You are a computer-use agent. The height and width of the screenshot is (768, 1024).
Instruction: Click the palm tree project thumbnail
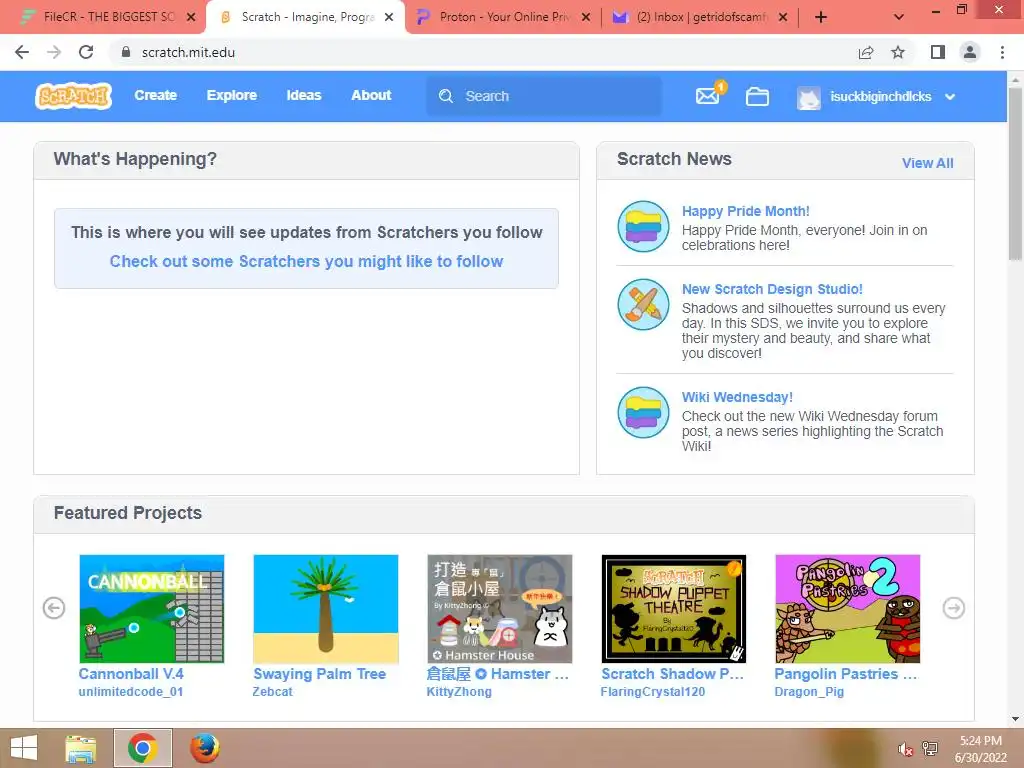click(325, 609)
